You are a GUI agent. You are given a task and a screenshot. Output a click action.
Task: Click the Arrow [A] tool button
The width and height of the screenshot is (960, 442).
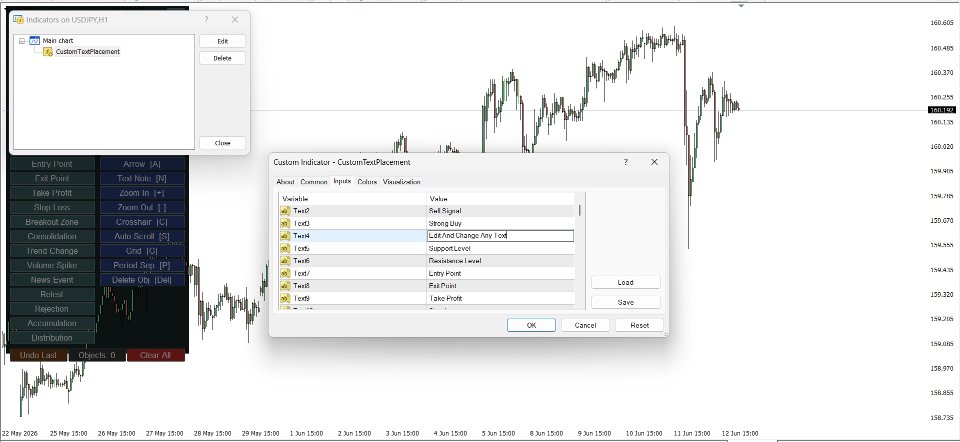pyautogui.click(x=142, y=164)
